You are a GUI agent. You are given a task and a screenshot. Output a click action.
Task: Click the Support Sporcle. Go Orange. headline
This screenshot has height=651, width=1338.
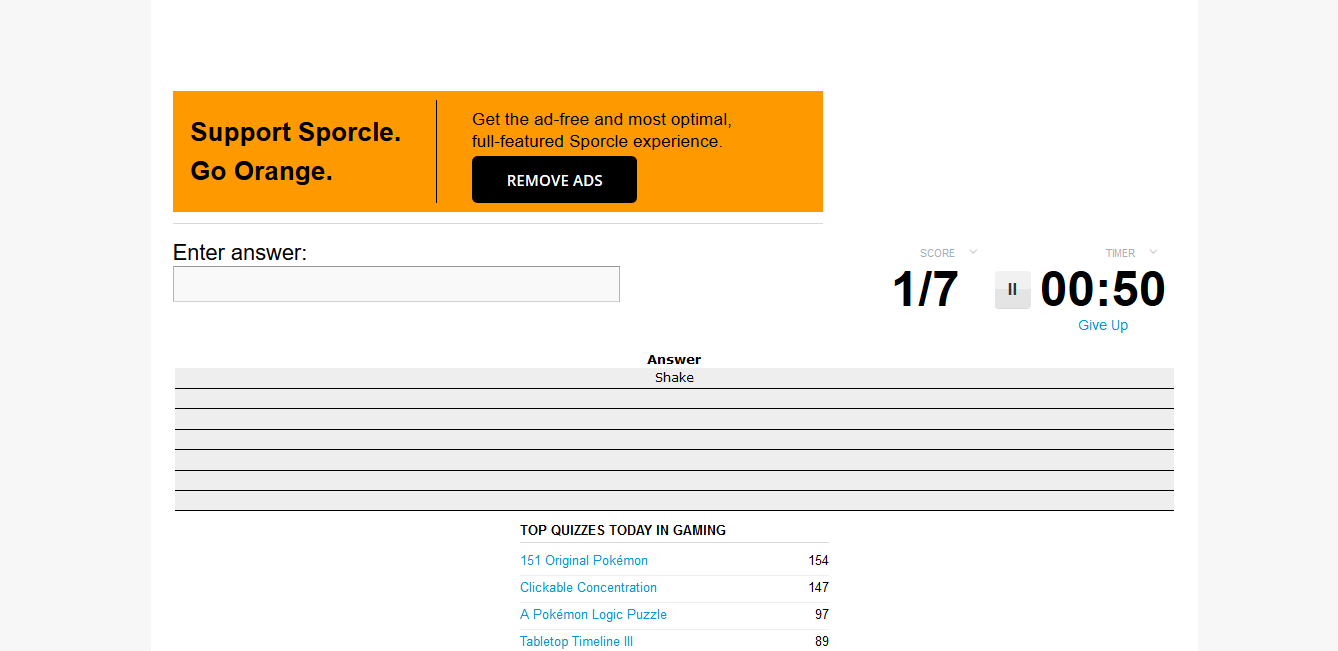[x=296, y=152]
